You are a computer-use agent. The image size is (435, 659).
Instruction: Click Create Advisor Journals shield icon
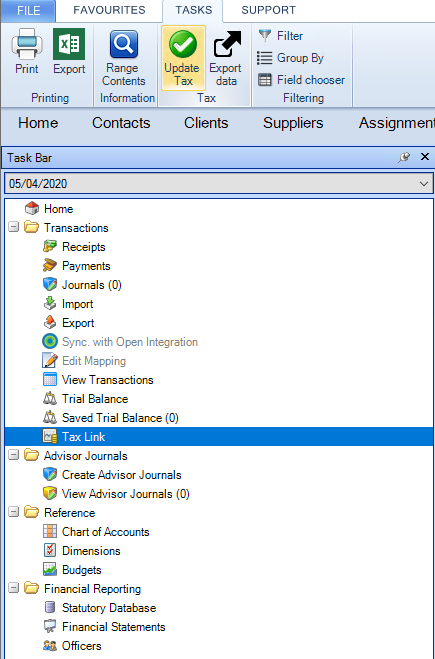click(50, 474)
